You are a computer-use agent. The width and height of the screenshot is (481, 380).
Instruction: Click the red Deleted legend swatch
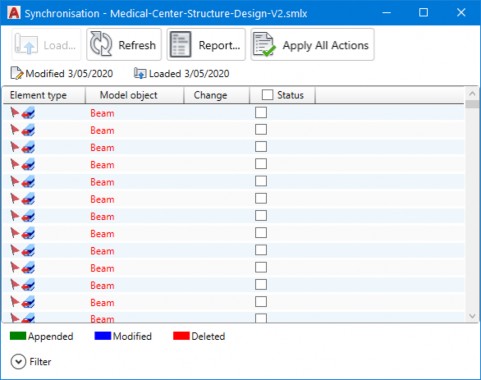pyautogui.click(x=181, y=336)
